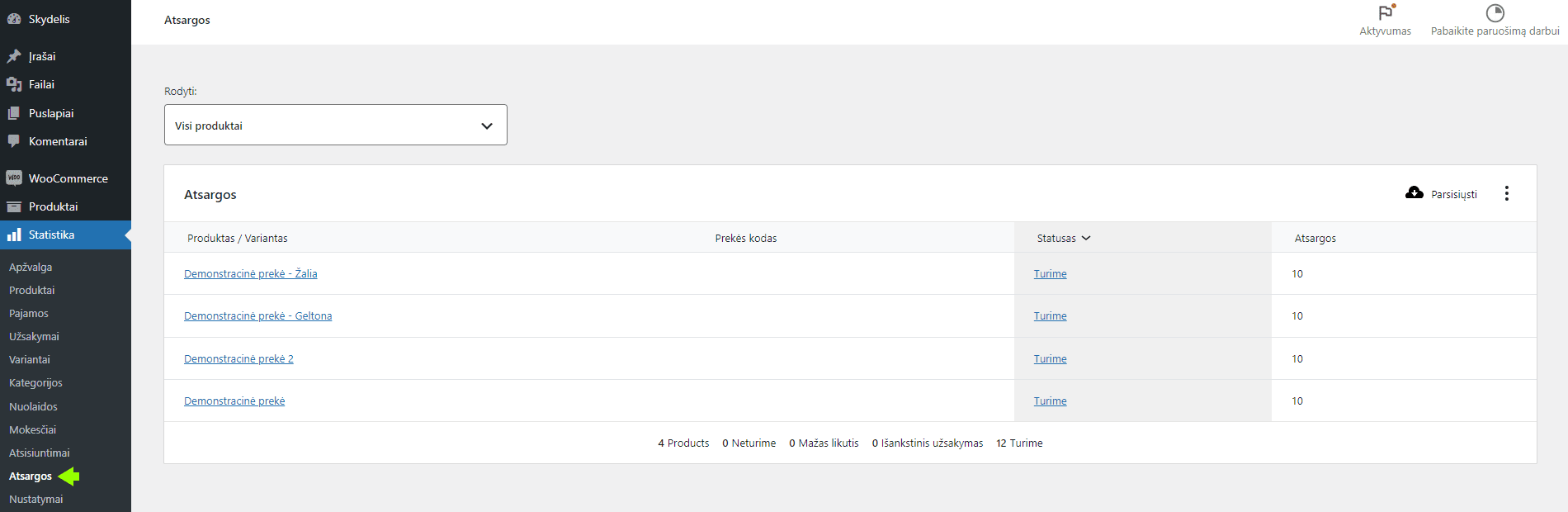The width and height of the screenshot is (1568, 512).
Task: Open Demonstracinė prekė 2 product link
Action: (239, 359)
